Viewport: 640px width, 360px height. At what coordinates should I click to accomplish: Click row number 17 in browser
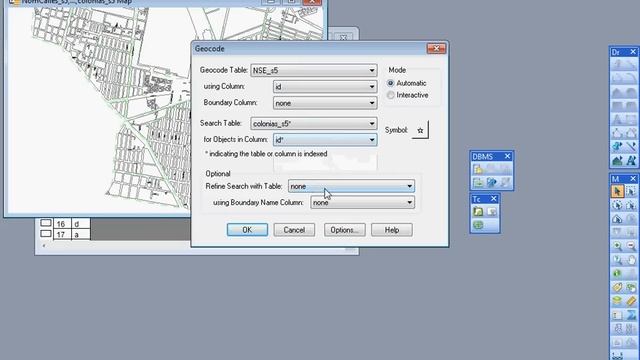61,234
